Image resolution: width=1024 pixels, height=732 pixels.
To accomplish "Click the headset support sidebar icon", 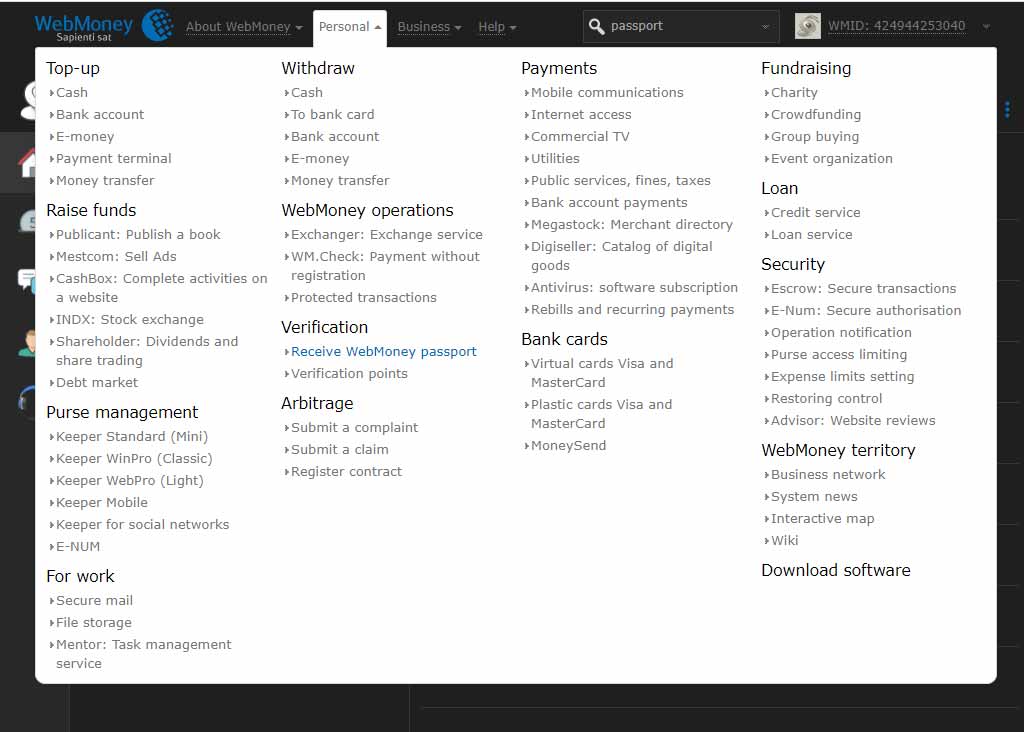I will pyautogui.click(x=26, y=399).
